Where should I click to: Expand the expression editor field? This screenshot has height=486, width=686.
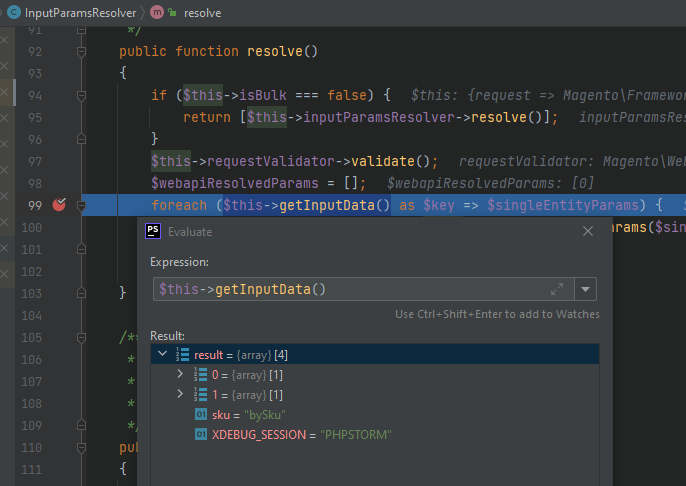pos(556,289)
